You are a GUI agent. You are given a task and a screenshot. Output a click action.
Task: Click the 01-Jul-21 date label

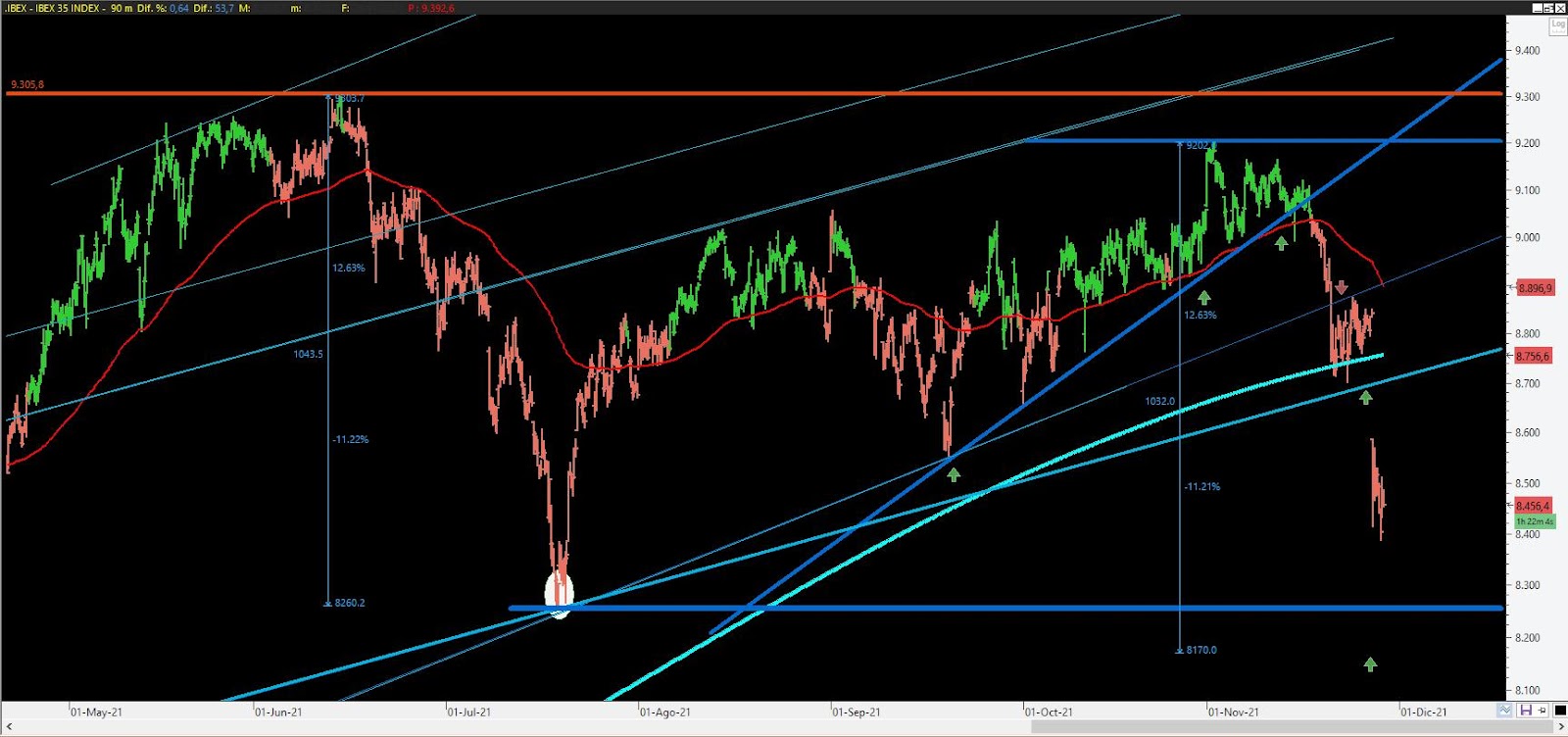(469, 712)
